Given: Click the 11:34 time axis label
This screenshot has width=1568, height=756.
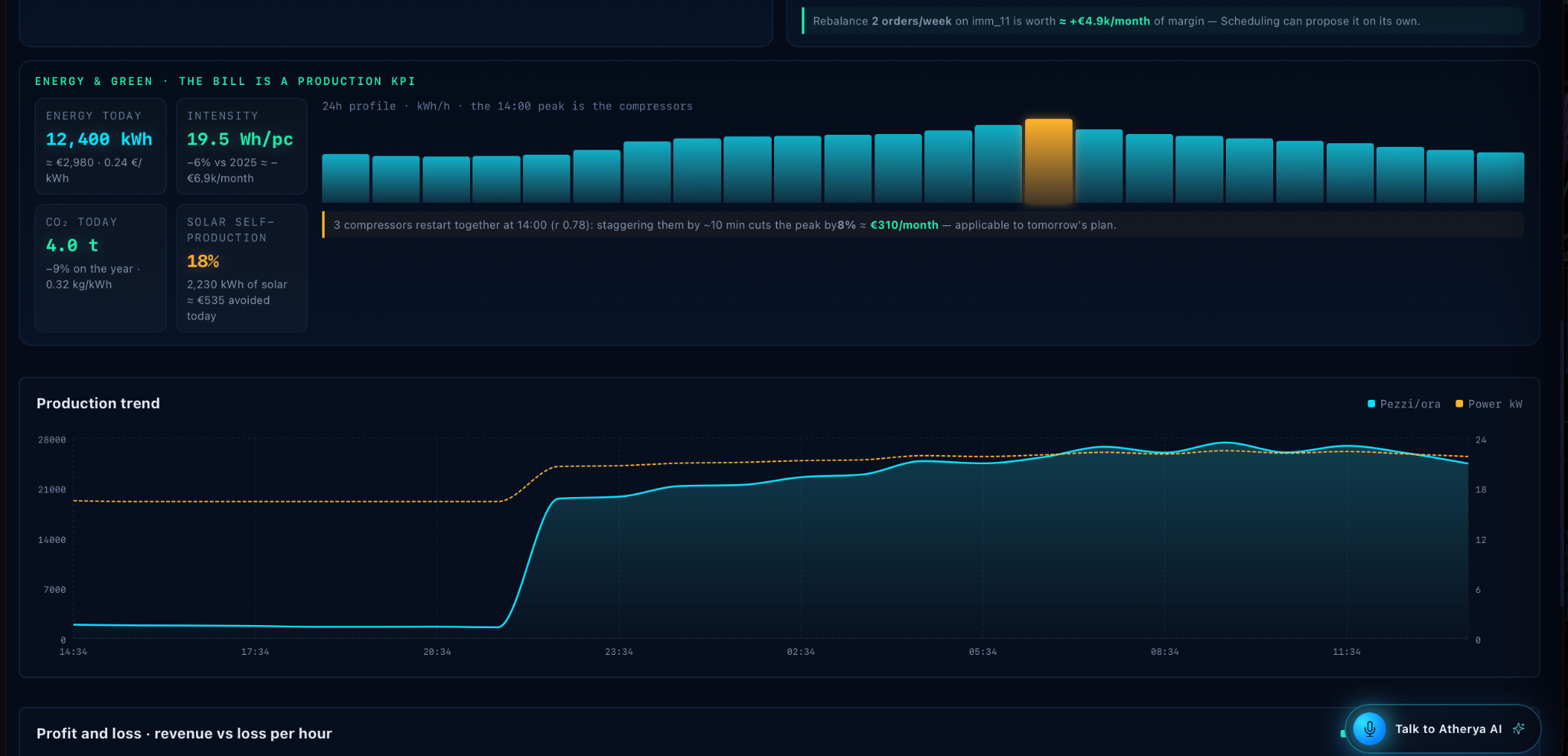Looking at the screenshot, I should click(1347, 652).
